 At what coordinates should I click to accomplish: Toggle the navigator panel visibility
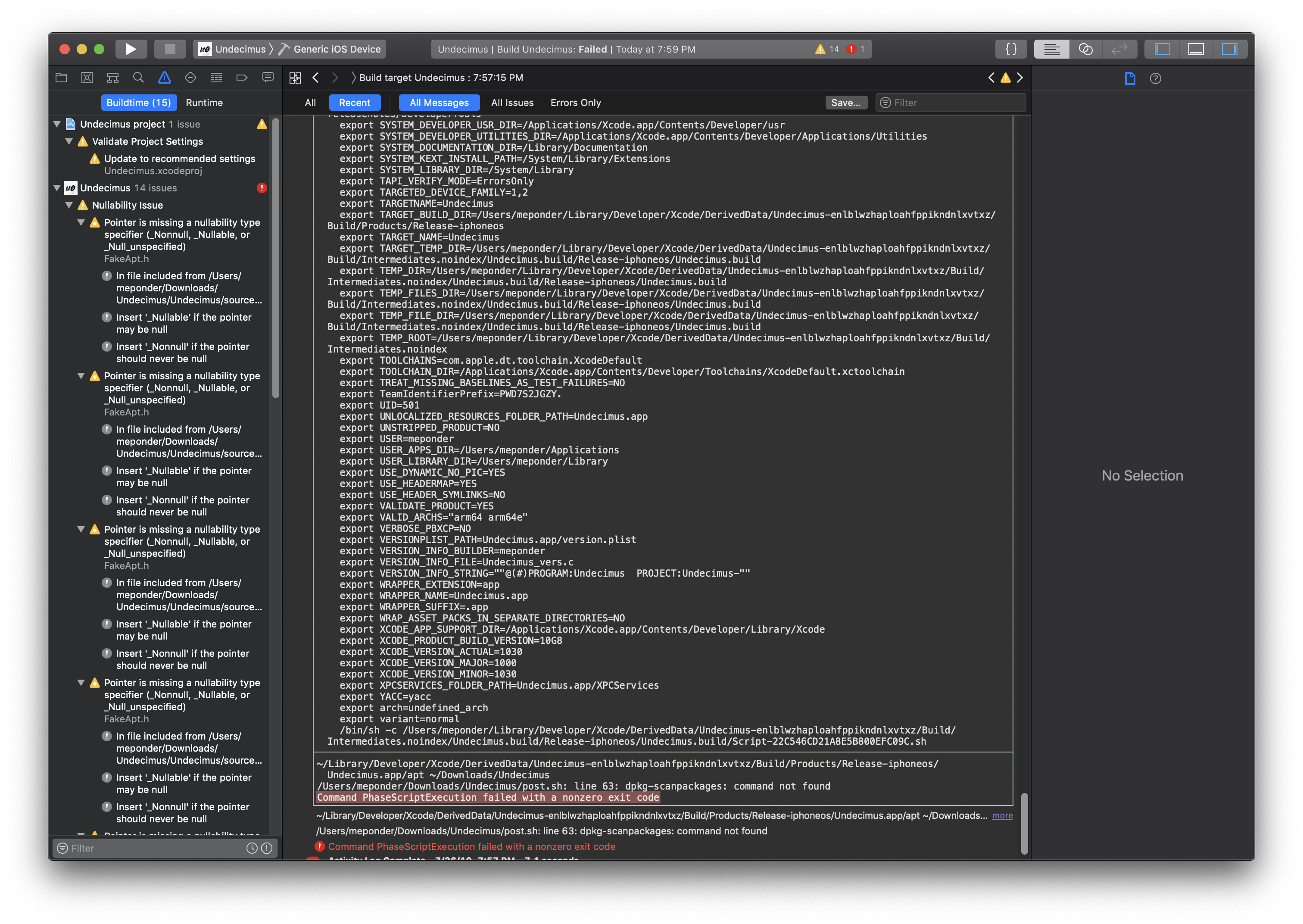(1162, 50)
